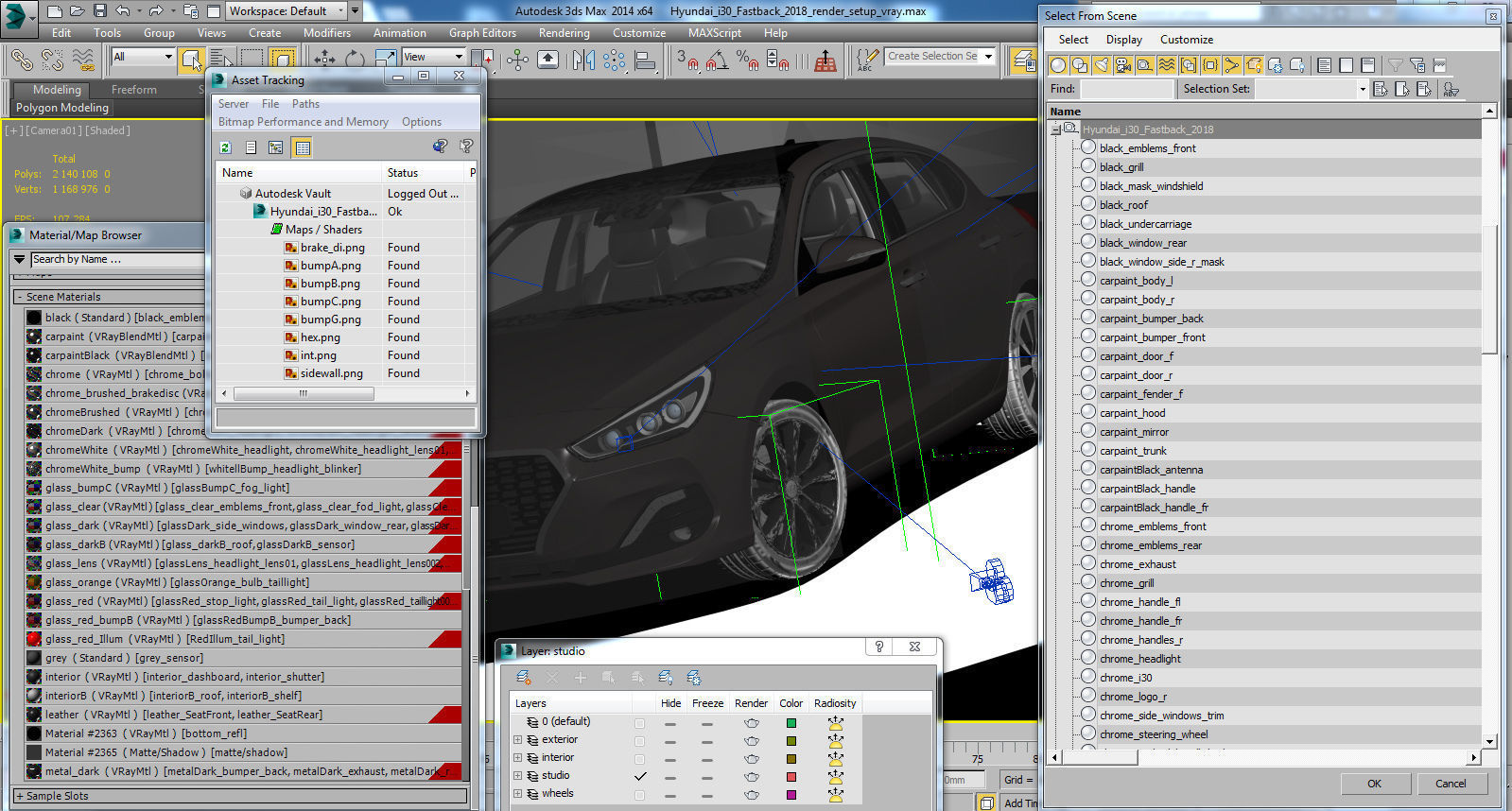Open the MAXScript menu

point(714,33)
